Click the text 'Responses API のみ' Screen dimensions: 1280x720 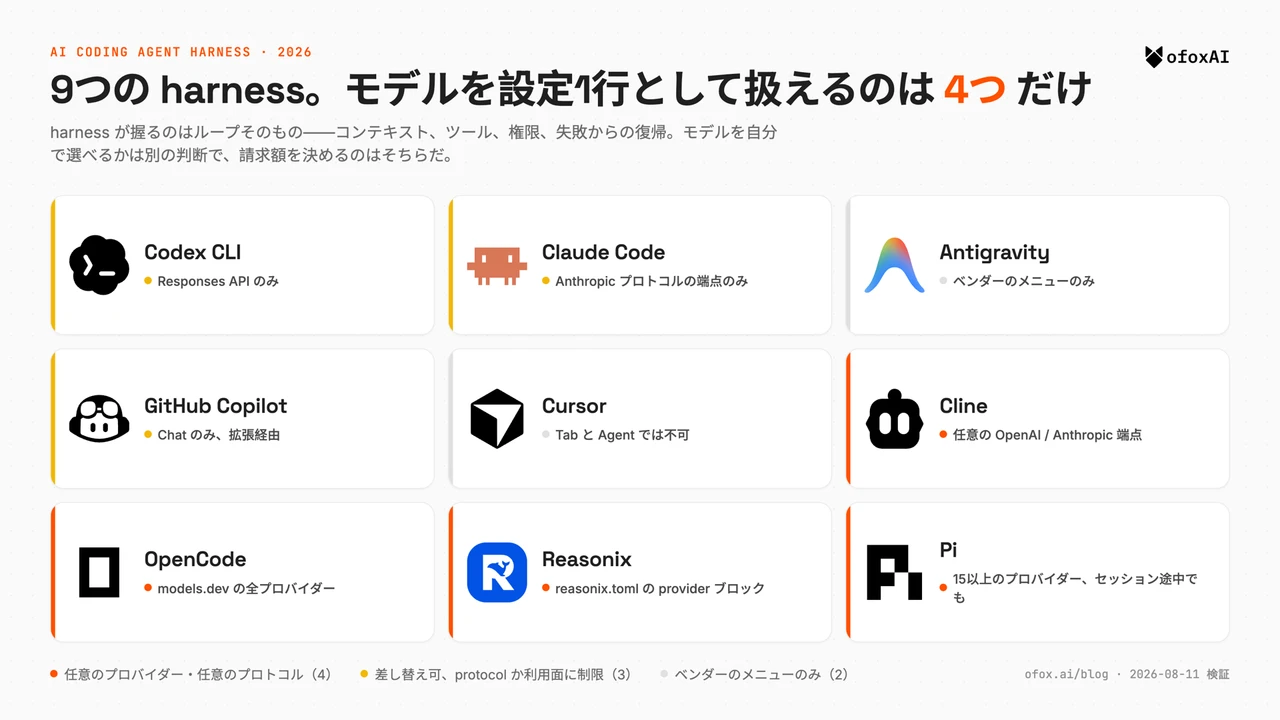218,281
